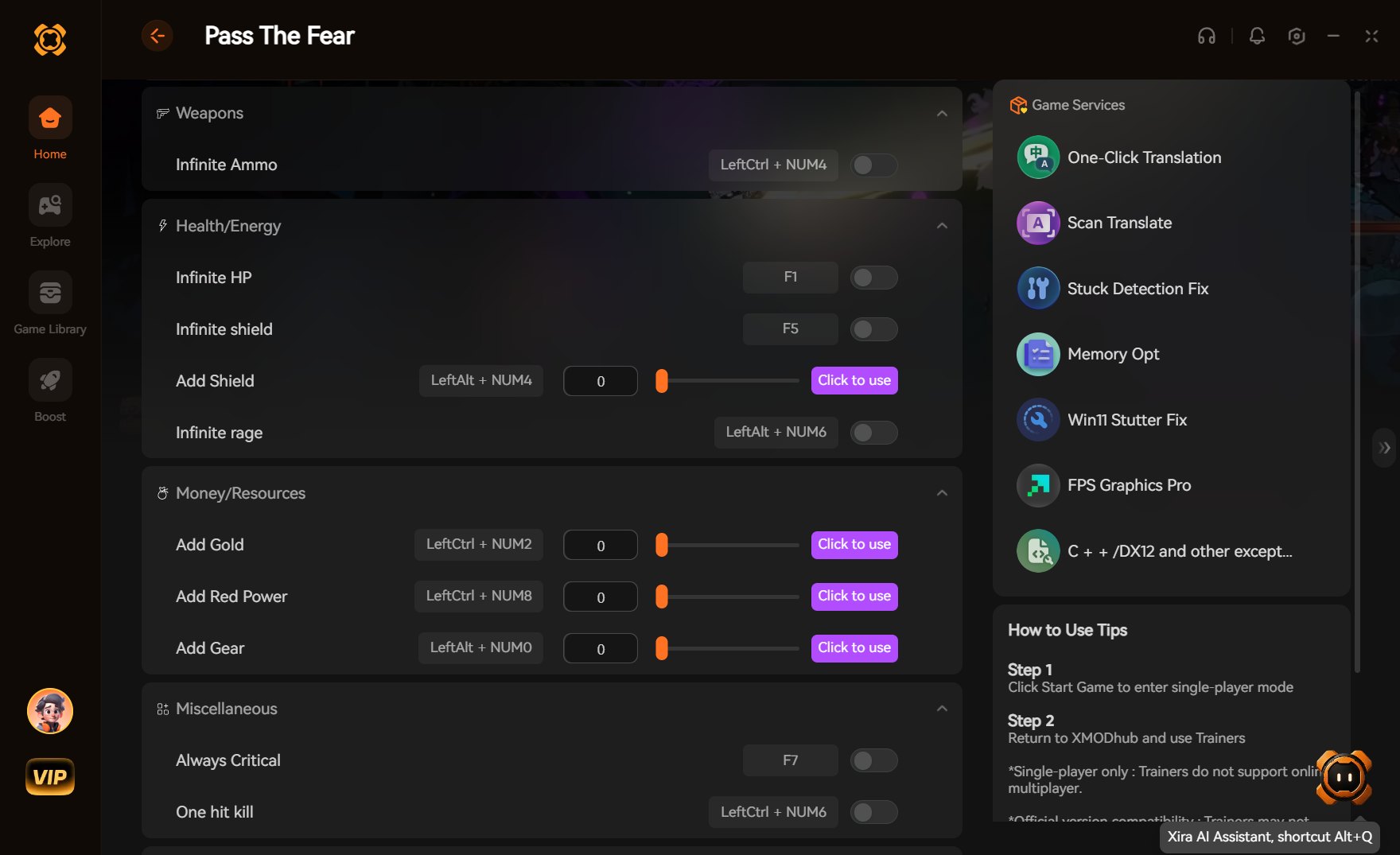Click the Miscellaneous grid icon
The image size is (1400, 855).
point(163,709)
